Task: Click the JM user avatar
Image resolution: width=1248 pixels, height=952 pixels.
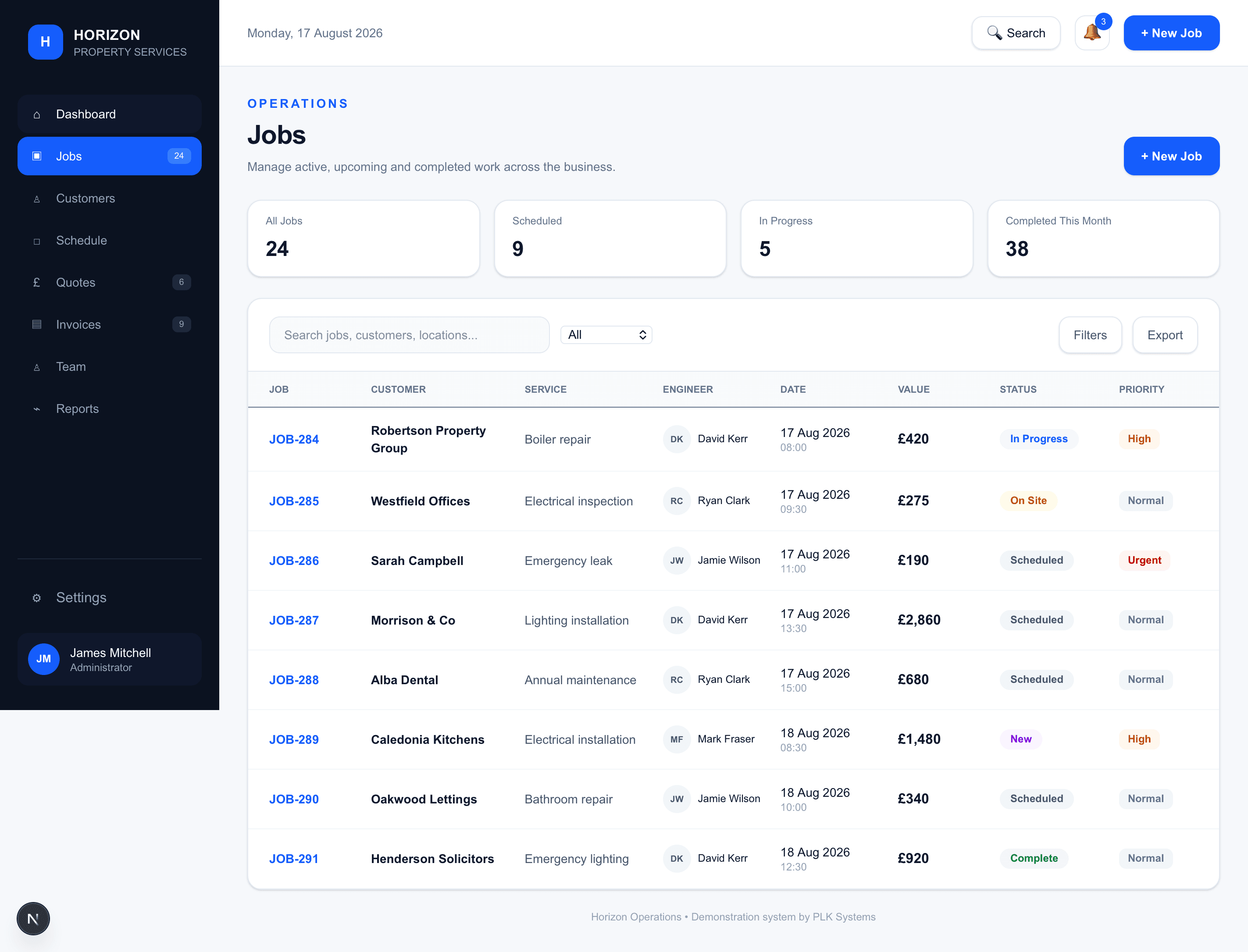Action: point(44,659)
